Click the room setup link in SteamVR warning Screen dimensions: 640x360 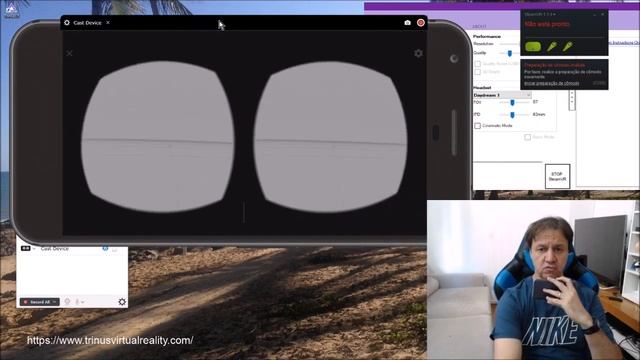[x=551, y=83]
